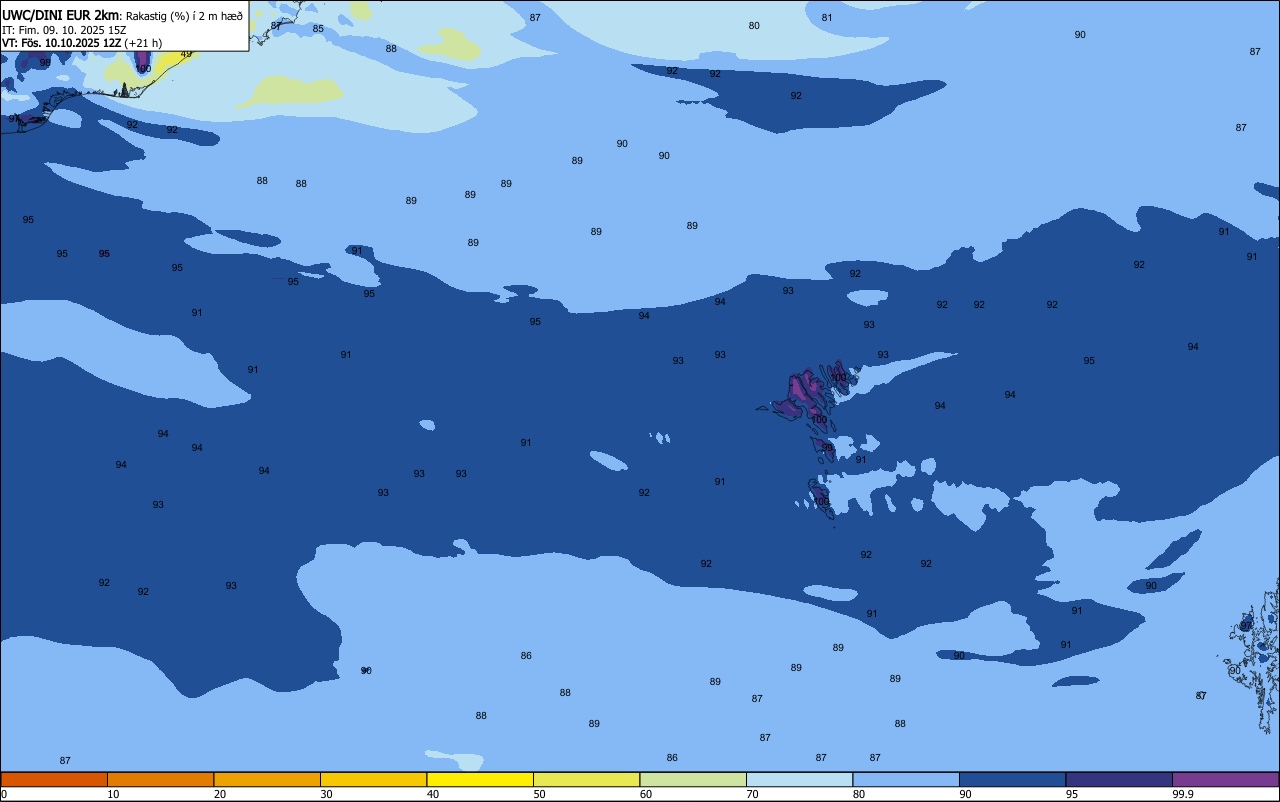Click the 'VT: Fös. 10.10.2025 12Z (+21 h)' line

point(82,43)
